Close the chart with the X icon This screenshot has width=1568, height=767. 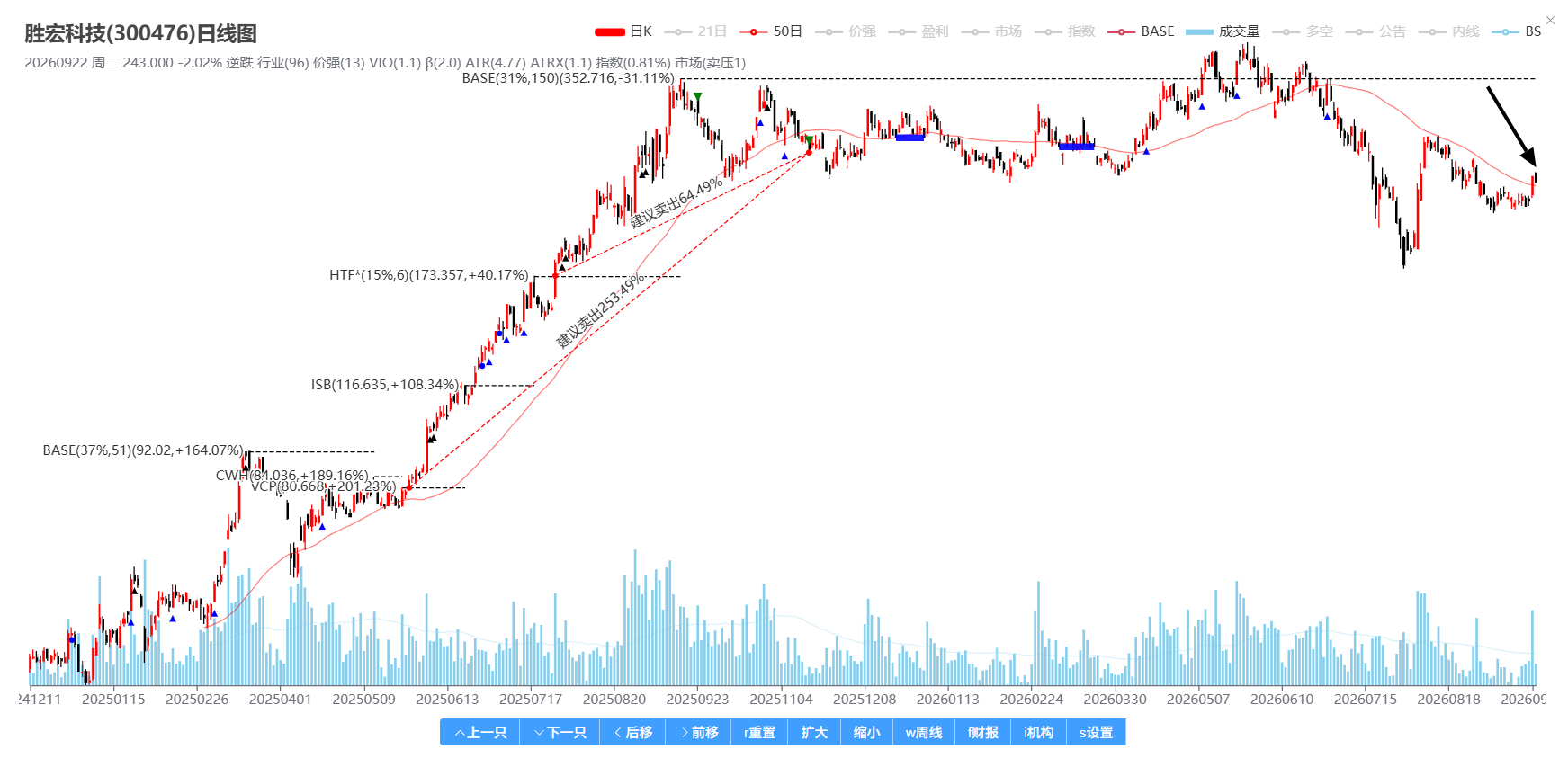(1550, 20)
